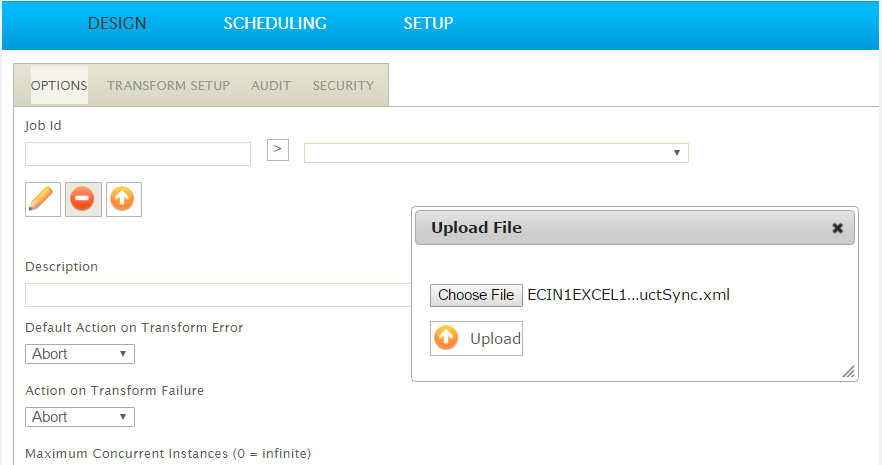This screenshot has width=882, height=465.
Task: Click the red delete job icon
Action: pyautogui.click(x=83, y=199)
